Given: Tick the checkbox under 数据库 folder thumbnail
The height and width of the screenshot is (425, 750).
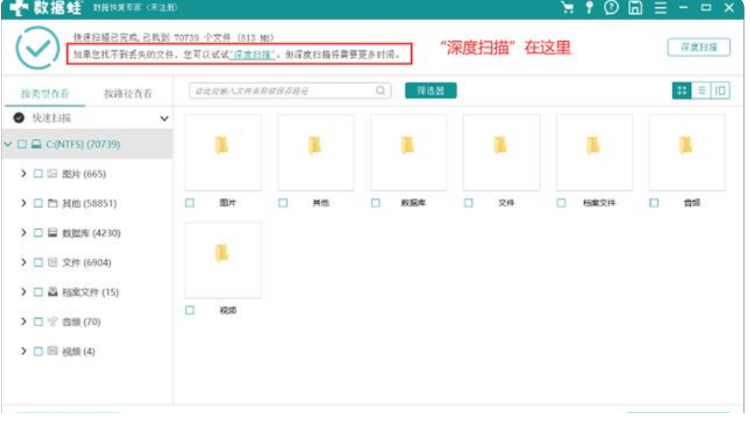Looking at the screenshot, I should (376, 203).
